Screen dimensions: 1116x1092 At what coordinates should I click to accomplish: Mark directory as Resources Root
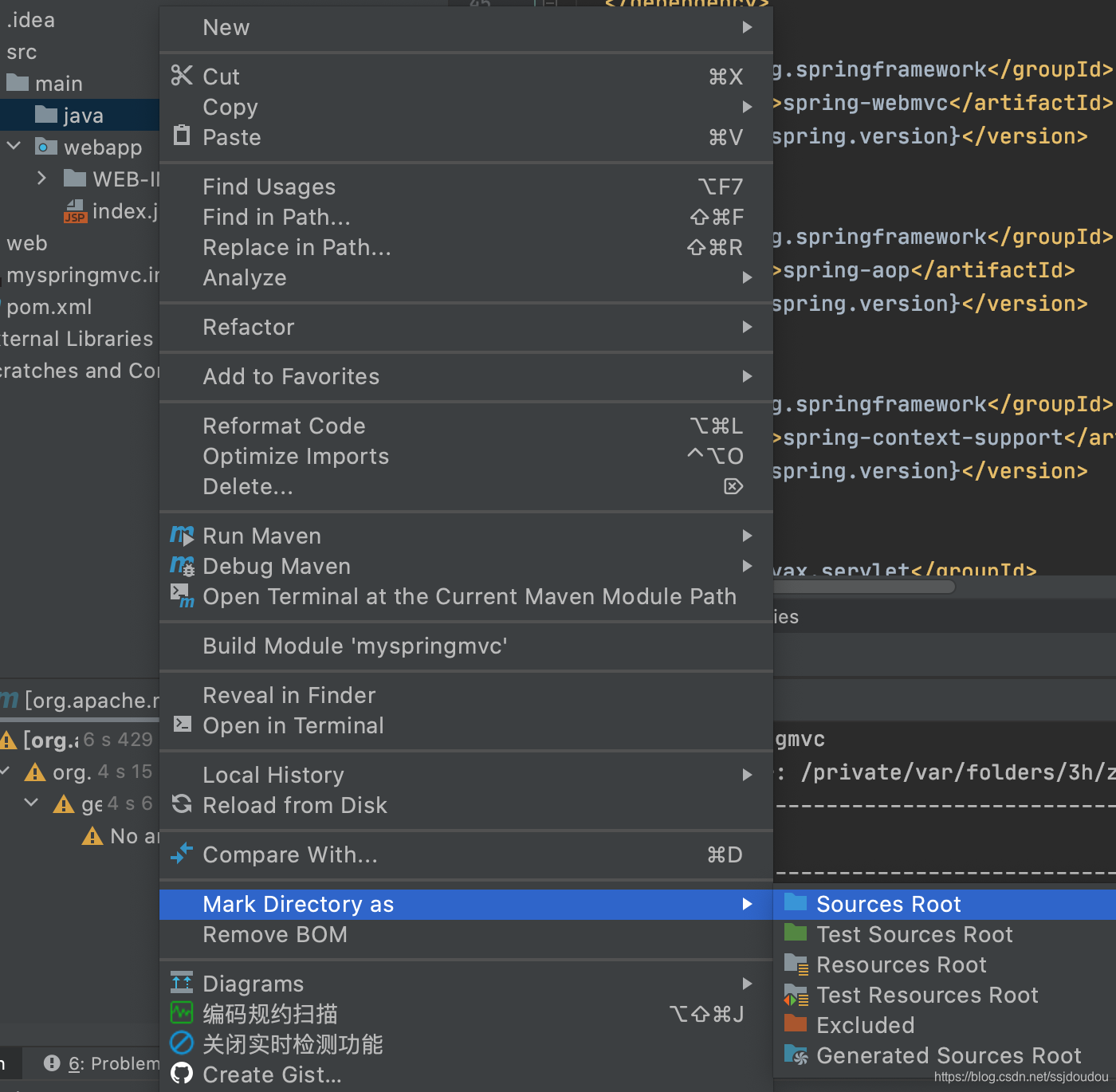(945, 964)
